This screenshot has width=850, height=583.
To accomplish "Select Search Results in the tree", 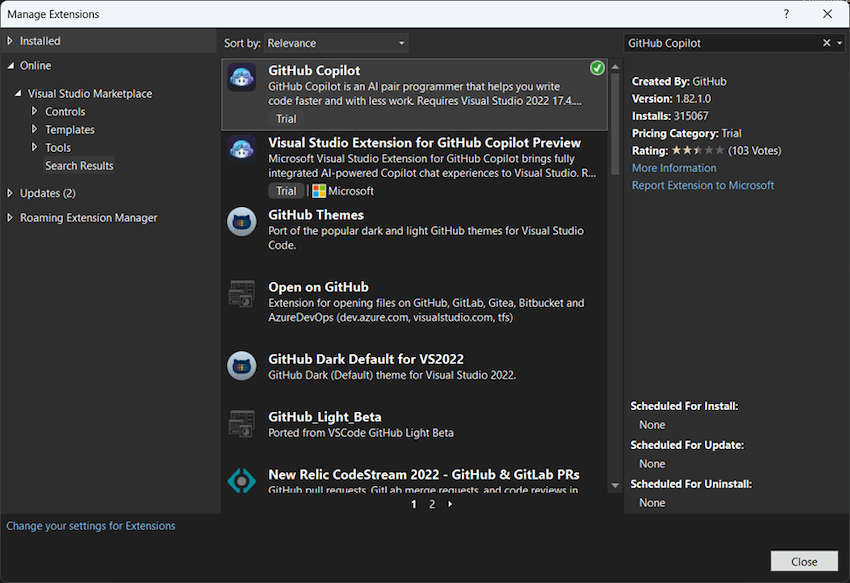I will [79, 166].
